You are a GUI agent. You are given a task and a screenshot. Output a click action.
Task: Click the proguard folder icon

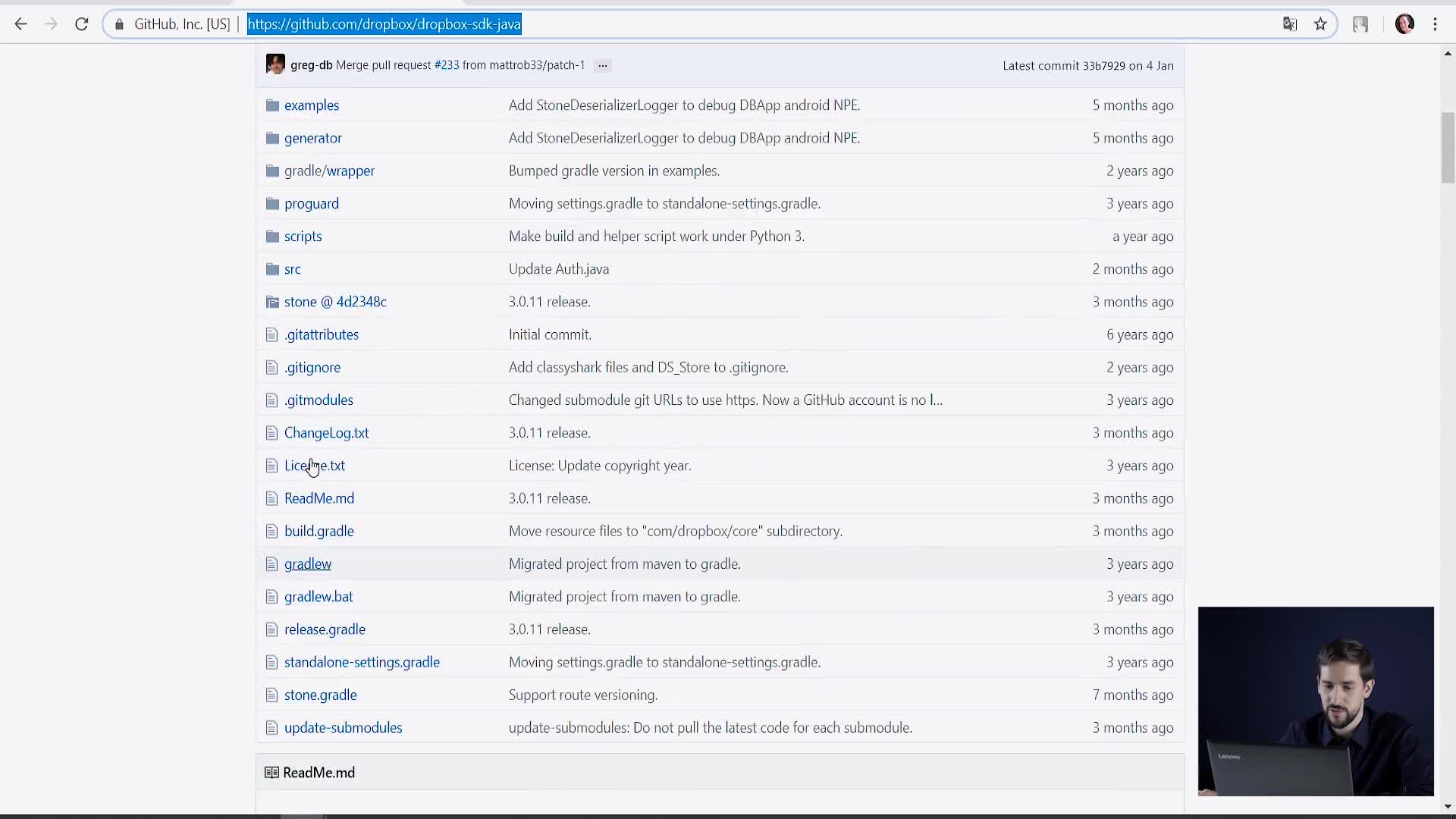point(272,203)
